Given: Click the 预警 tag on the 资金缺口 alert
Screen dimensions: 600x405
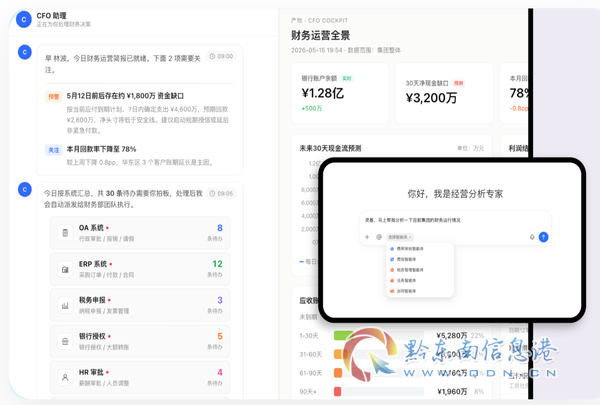Looking at the screenshot, I should 54,96.
